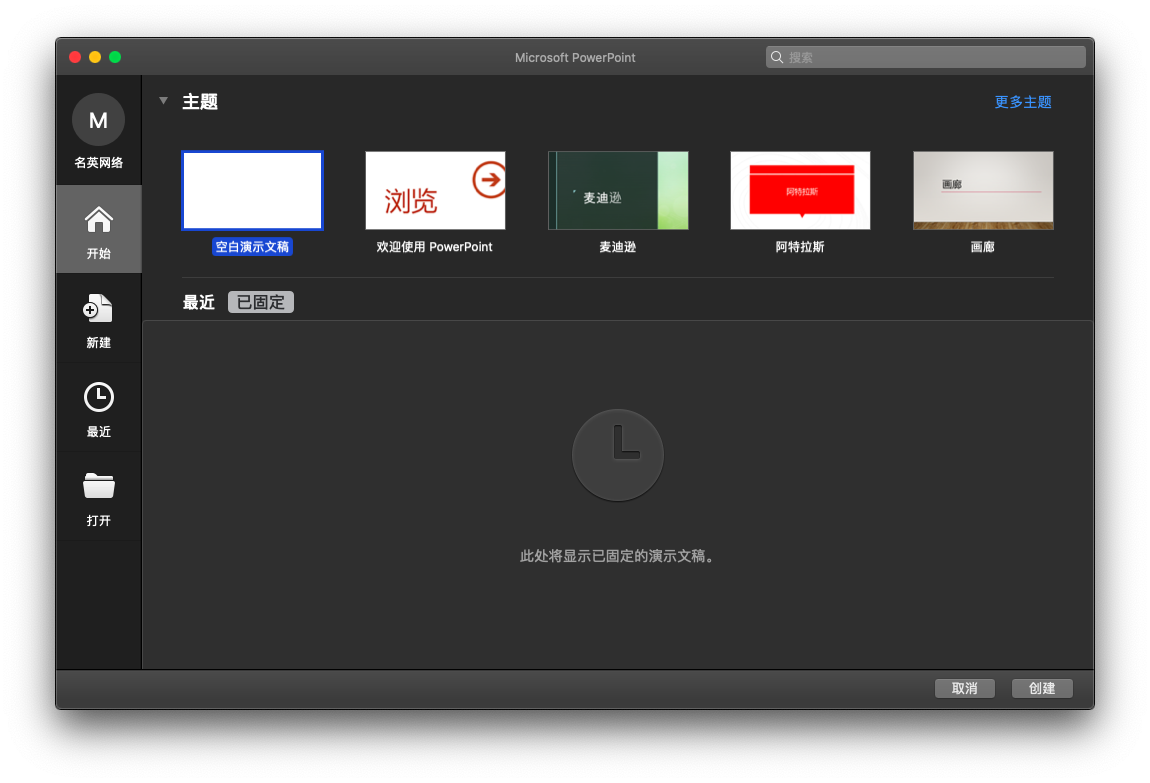Image resolution: width=1150 pixels, height=783 pixels.
Task: Choose the 画廊 theme thumbnail
Action: [x=983, y=191]
